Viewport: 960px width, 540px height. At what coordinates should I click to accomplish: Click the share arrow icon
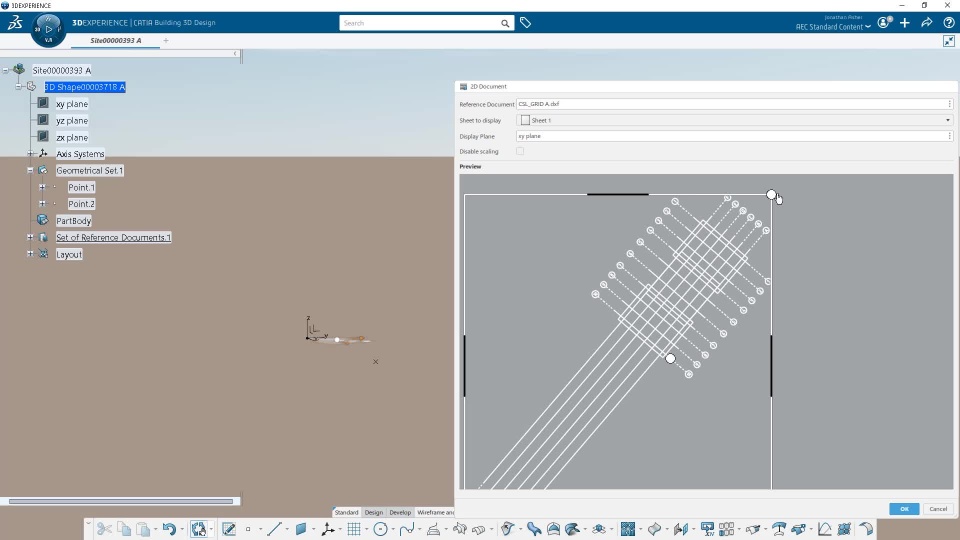tap(926, 23)
